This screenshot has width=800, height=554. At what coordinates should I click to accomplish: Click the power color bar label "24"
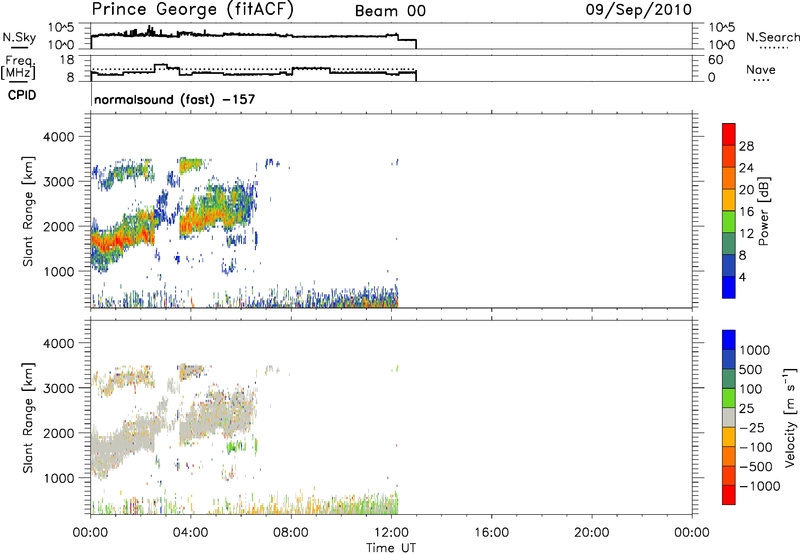(746, 168)
